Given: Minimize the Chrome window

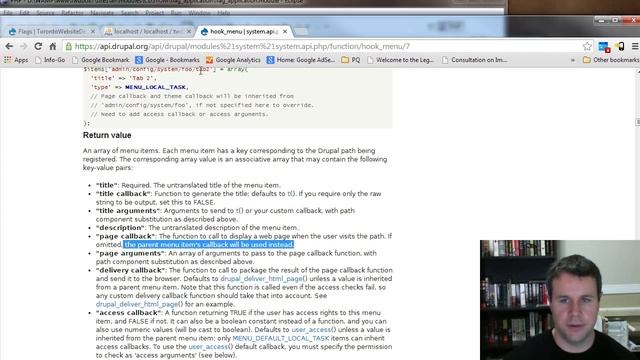Looking at the screenshot, I should tap(601, 20).
